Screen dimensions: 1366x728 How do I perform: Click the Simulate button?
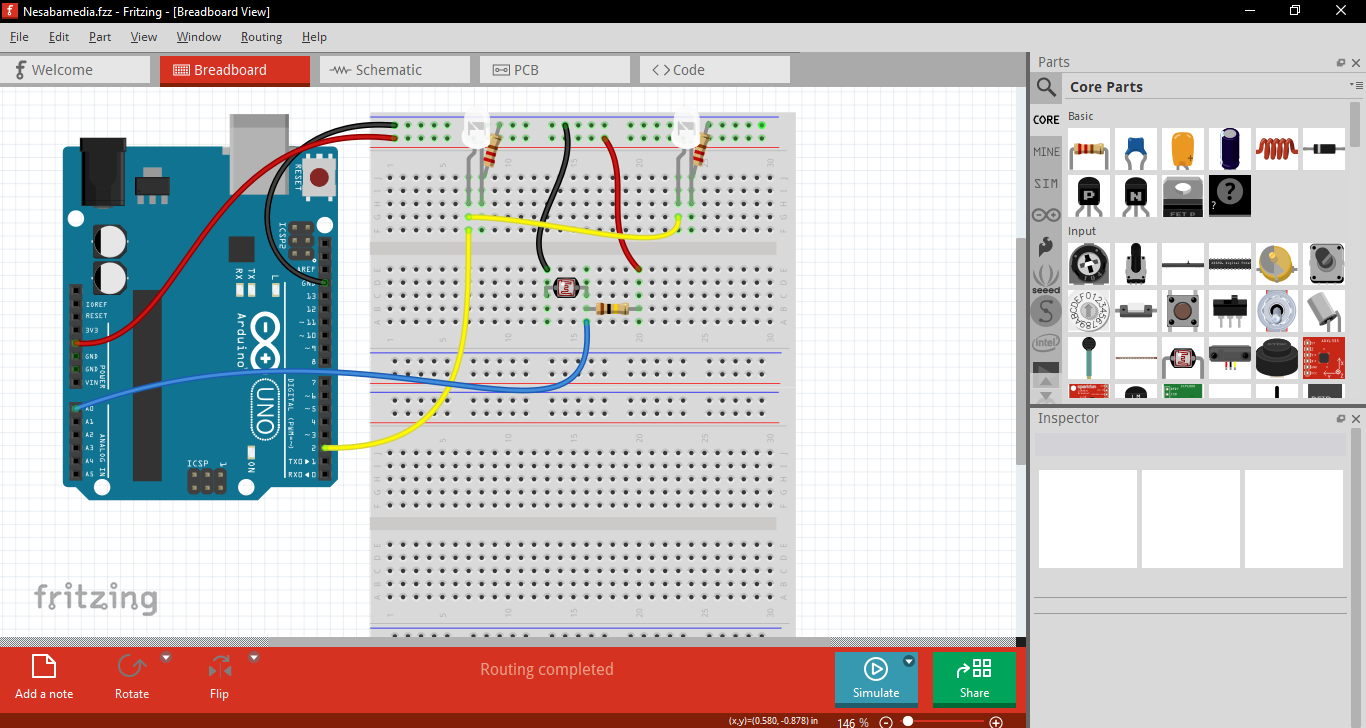(x=875, y=678)
